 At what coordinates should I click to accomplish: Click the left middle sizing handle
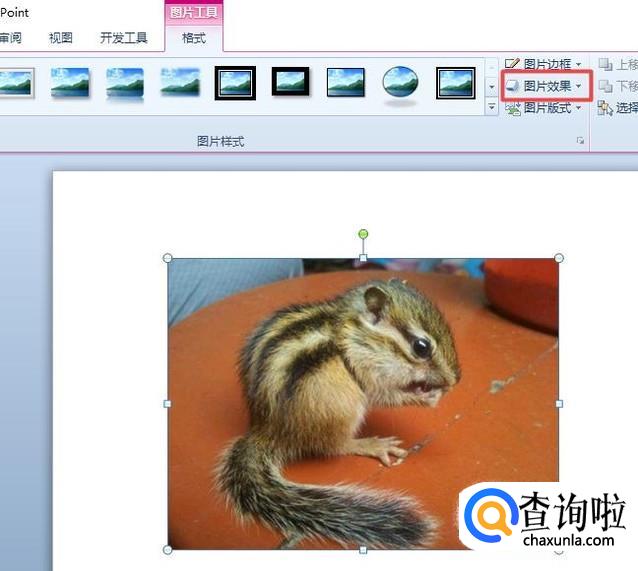coord(167,404)
